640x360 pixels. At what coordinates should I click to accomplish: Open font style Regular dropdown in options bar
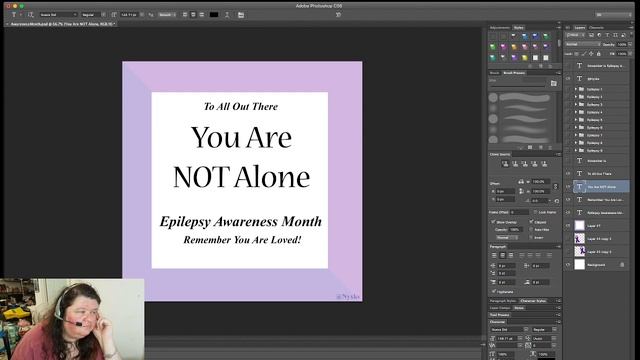click(93, 15)
